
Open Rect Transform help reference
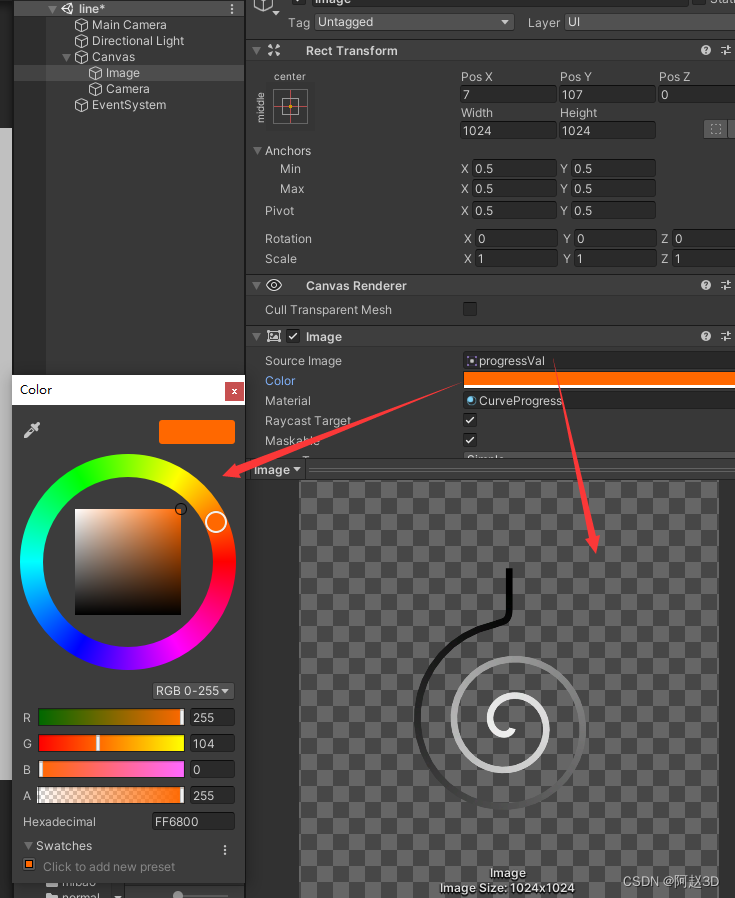tap(706, 50)
